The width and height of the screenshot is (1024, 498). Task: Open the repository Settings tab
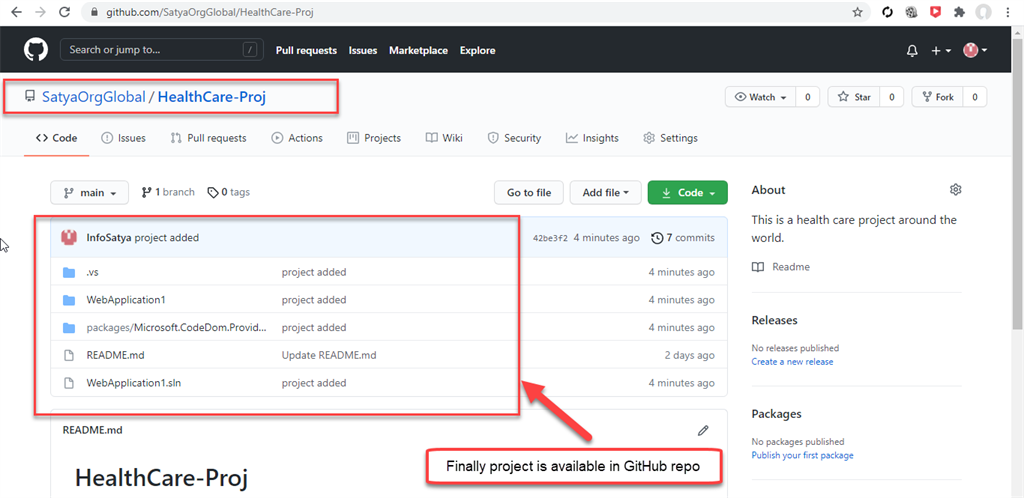670,138
